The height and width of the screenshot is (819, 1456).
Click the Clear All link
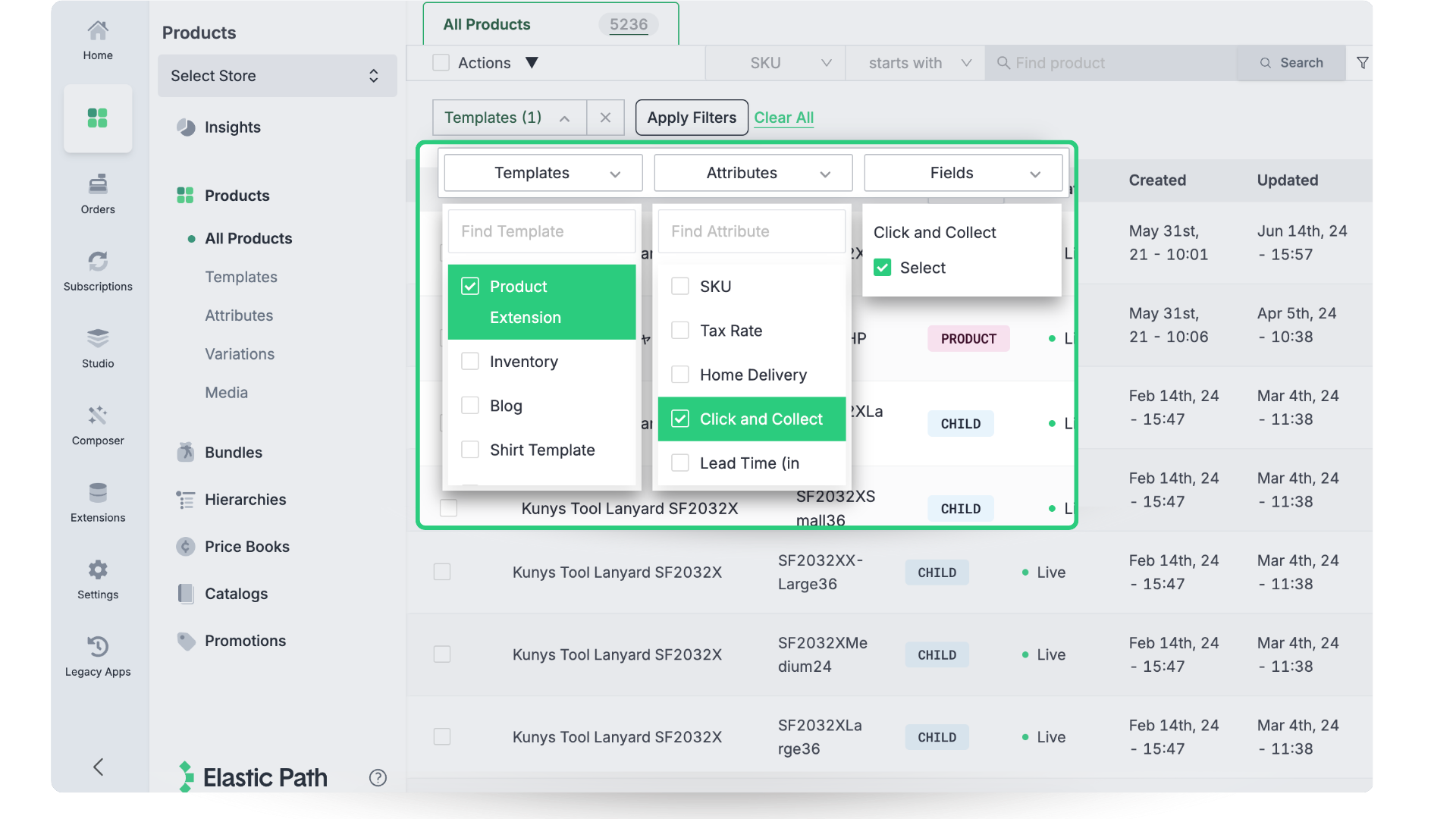point(783,118)
